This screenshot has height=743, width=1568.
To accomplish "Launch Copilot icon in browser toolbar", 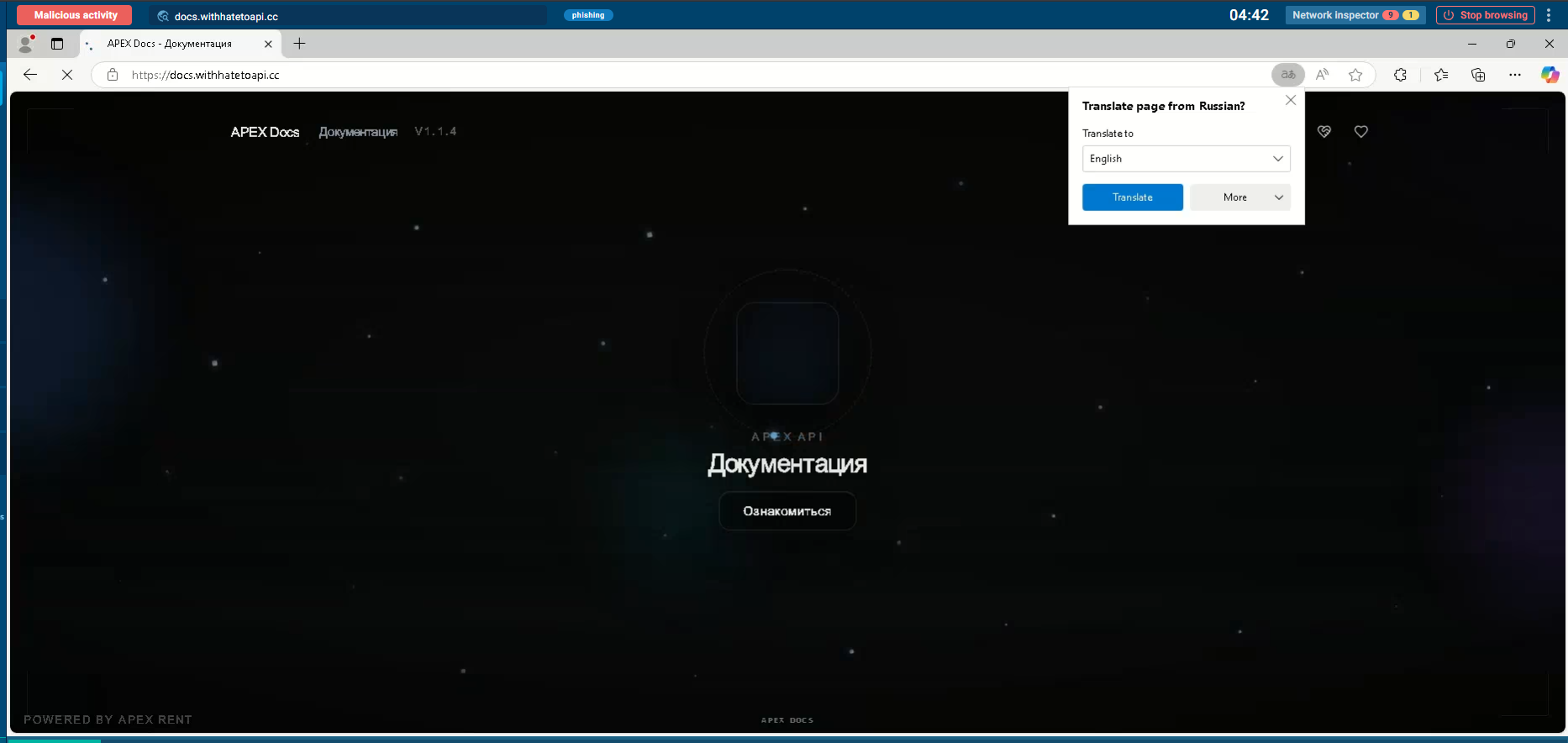I will (x=1550, y=75).
